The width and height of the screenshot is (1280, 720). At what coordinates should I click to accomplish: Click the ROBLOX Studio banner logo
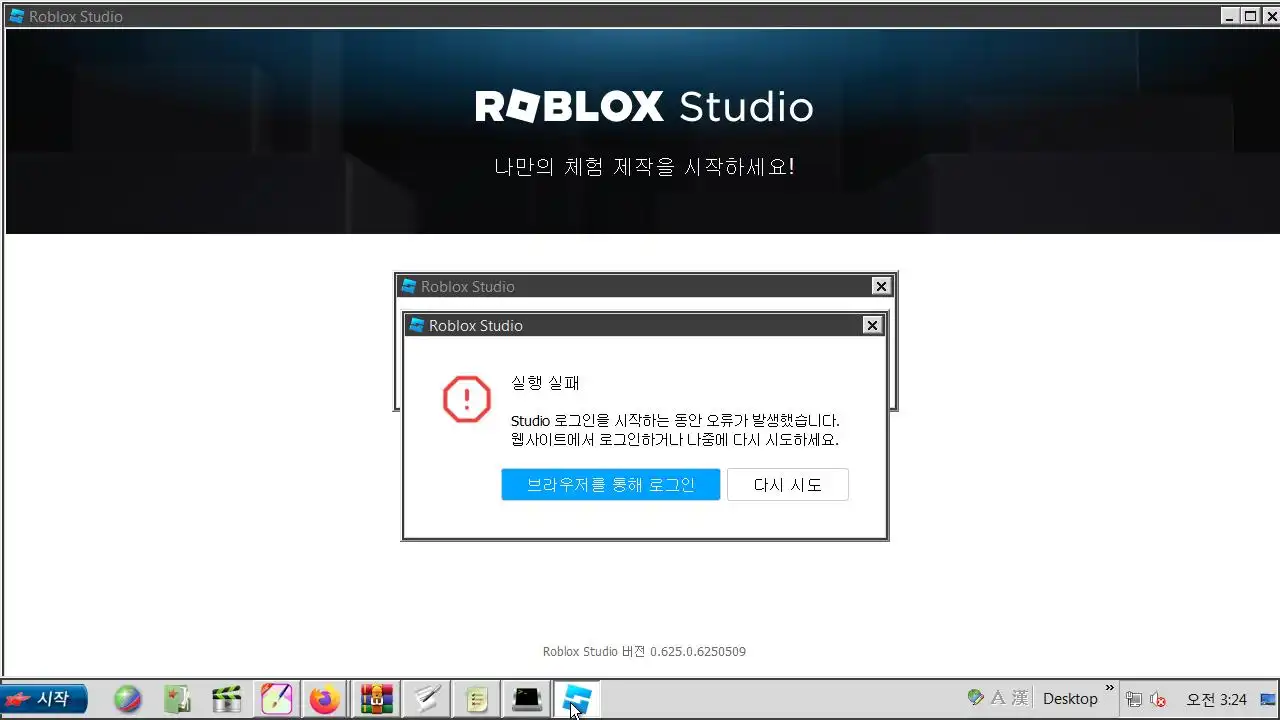pyautogui.click(x=644, y=106)
